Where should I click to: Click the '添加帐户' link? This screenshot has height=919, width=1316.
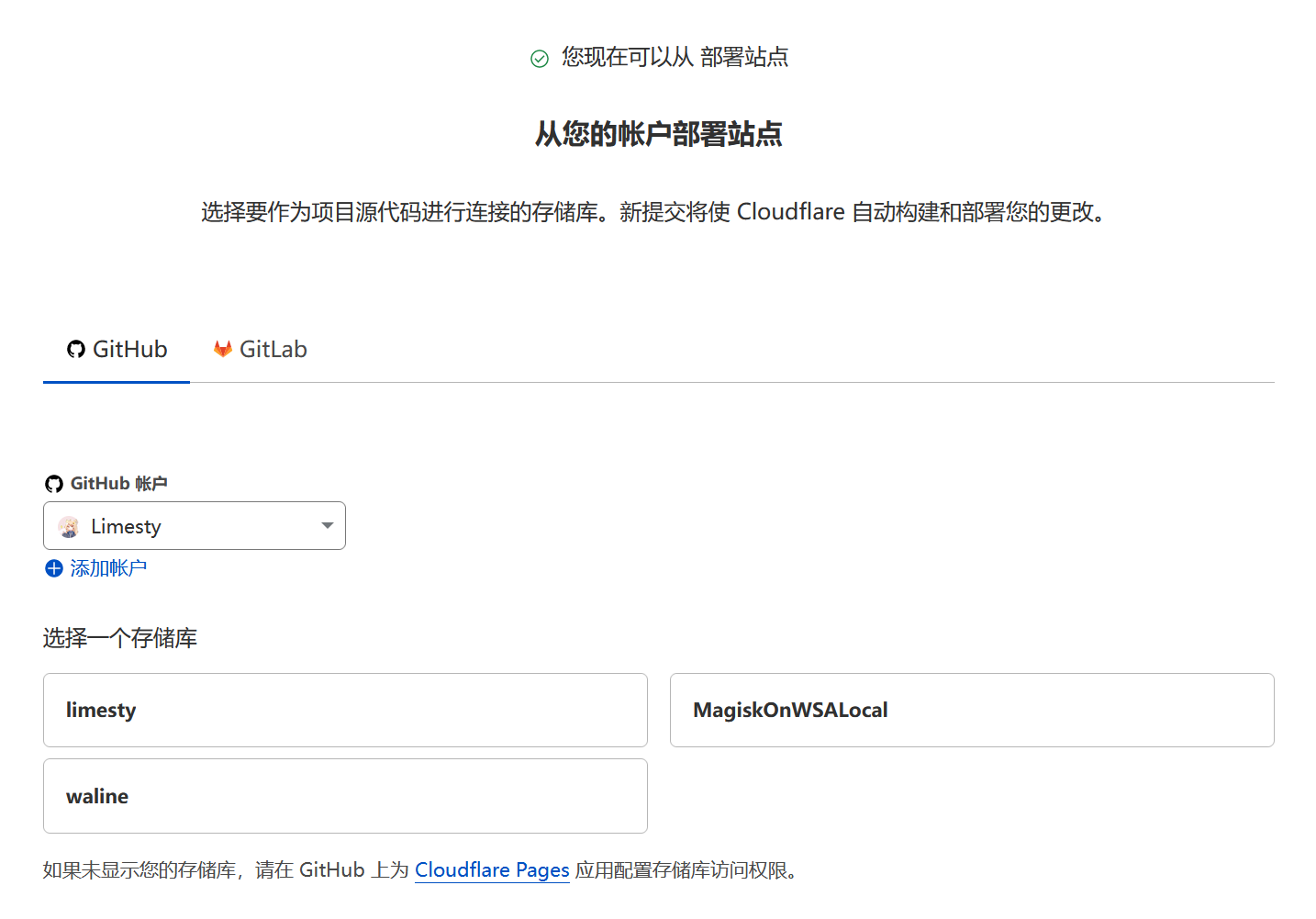(108, 568)
